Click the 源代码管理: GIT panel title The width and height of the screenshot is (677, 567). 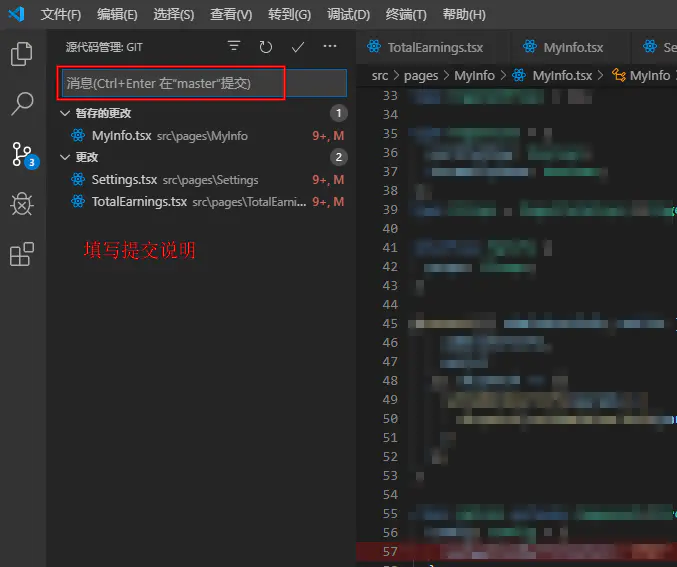point(104,47)
